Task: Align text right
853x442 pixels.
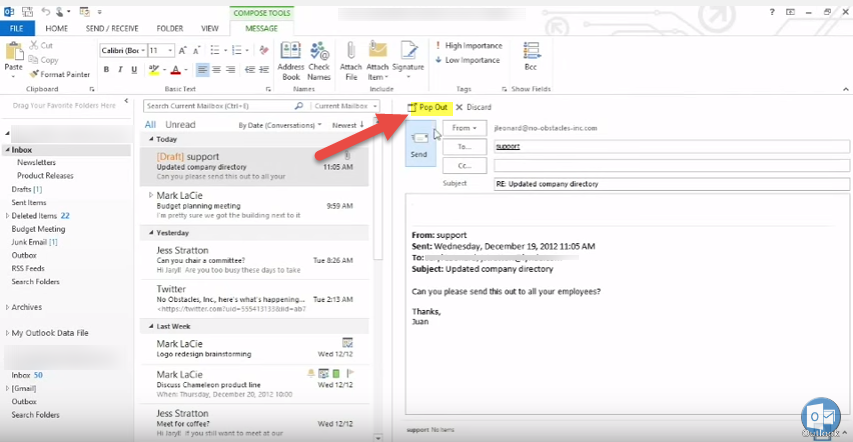Action: point(231,69)
